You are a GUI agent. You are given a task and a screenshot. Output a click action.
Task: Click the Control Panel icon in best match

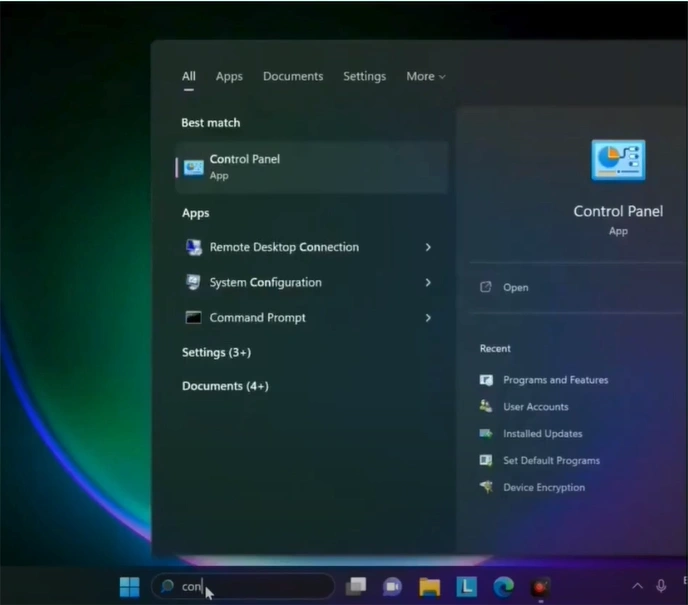tap(194, 168)
